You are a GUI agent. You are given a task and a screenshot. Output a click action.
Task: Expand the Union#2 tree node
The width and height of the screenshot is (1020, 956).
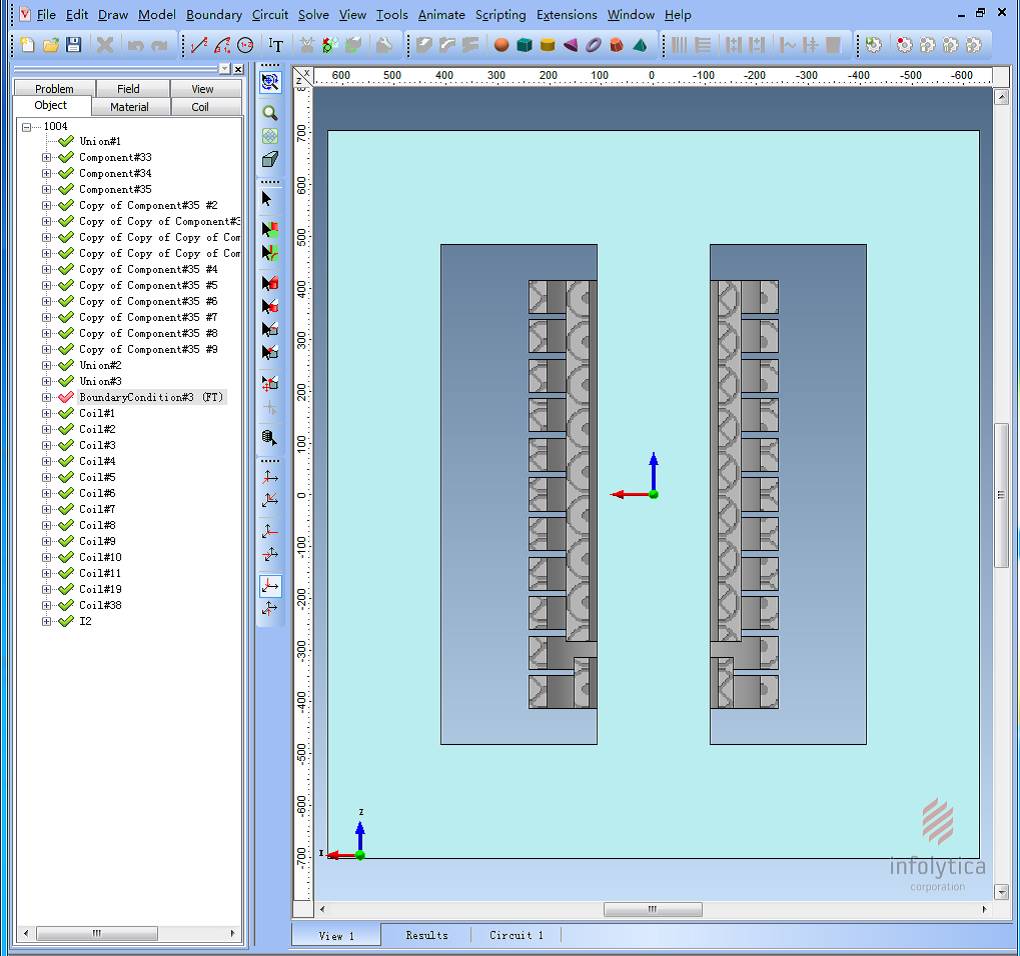(x=46, y=365)
